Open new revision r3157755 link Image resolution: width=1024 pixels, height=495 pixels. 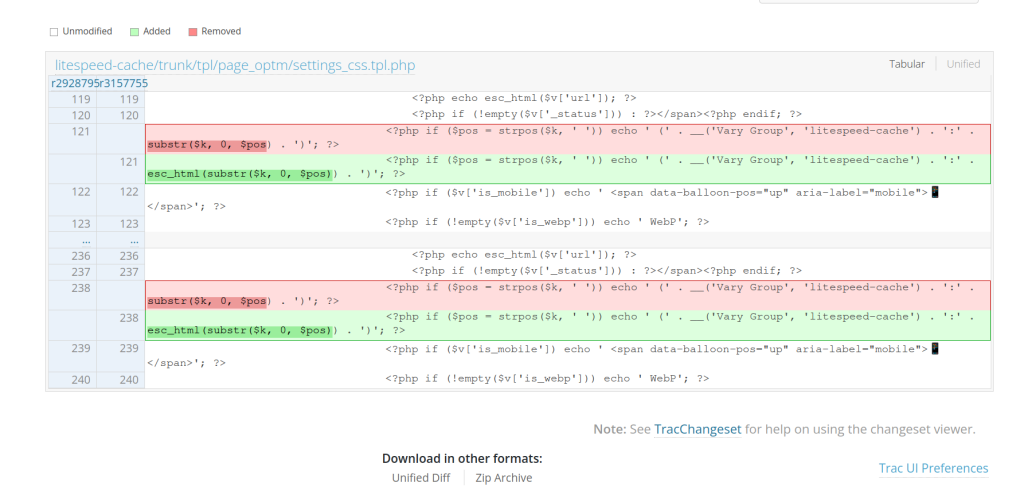coord(124,84)
